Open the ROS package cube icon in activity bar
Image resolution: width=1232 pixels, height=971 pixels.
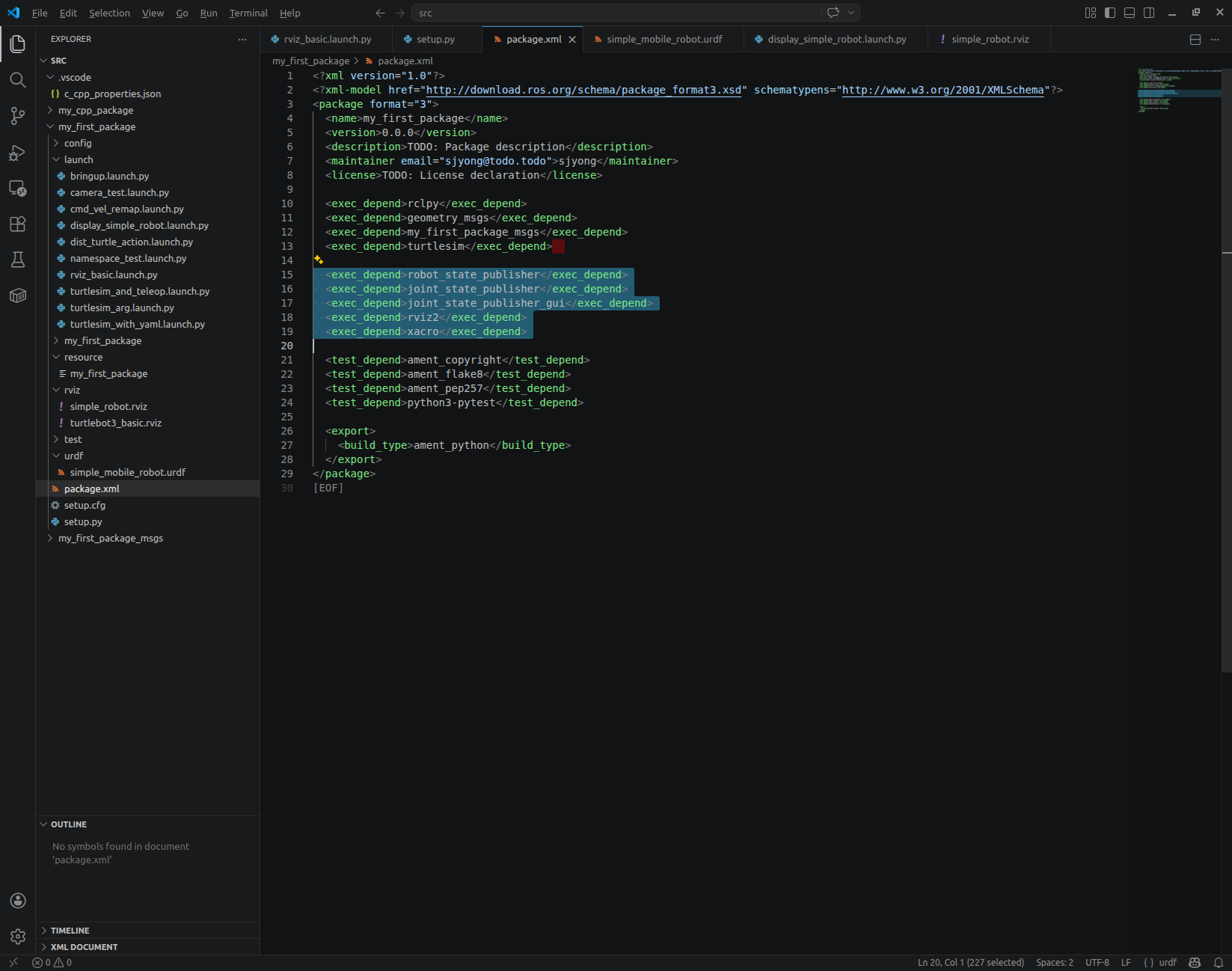pyautogui.click(x=18, y=295)
